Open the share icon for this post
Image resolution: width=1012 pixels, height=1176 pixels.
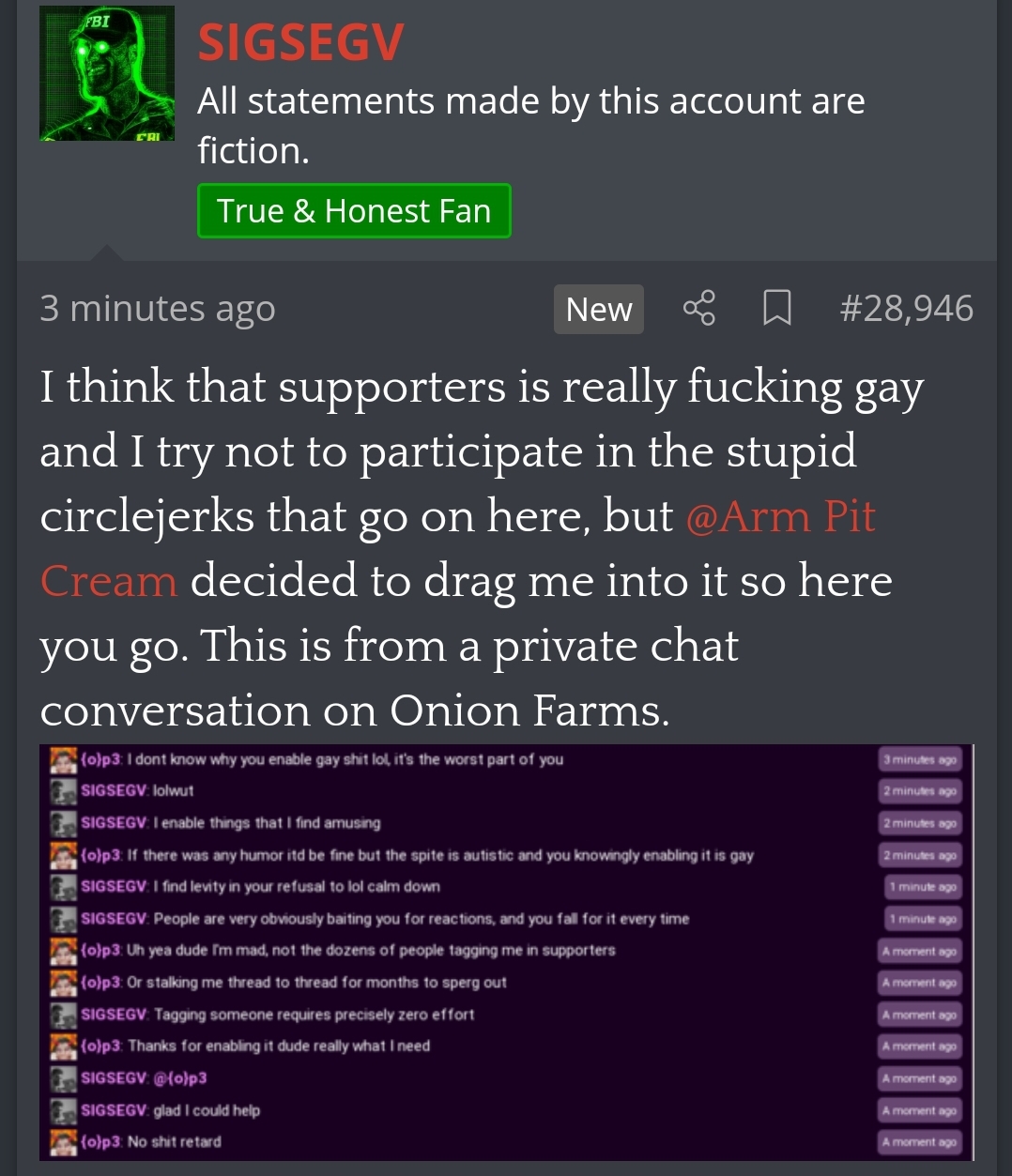click(698, 308)
